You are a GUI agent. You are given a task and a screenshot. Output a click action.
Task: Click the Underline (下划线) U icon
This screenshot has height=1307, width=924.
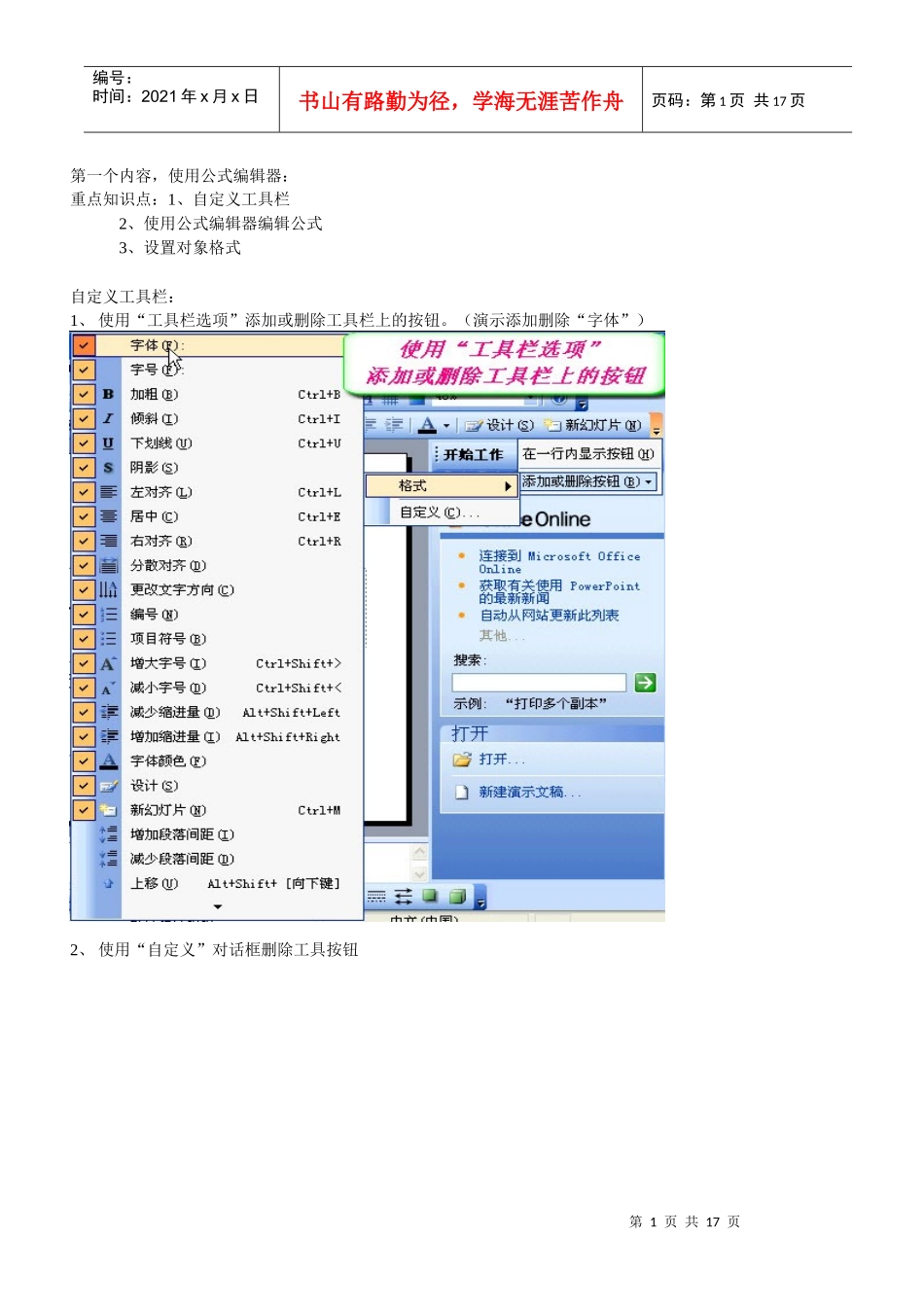108,443
